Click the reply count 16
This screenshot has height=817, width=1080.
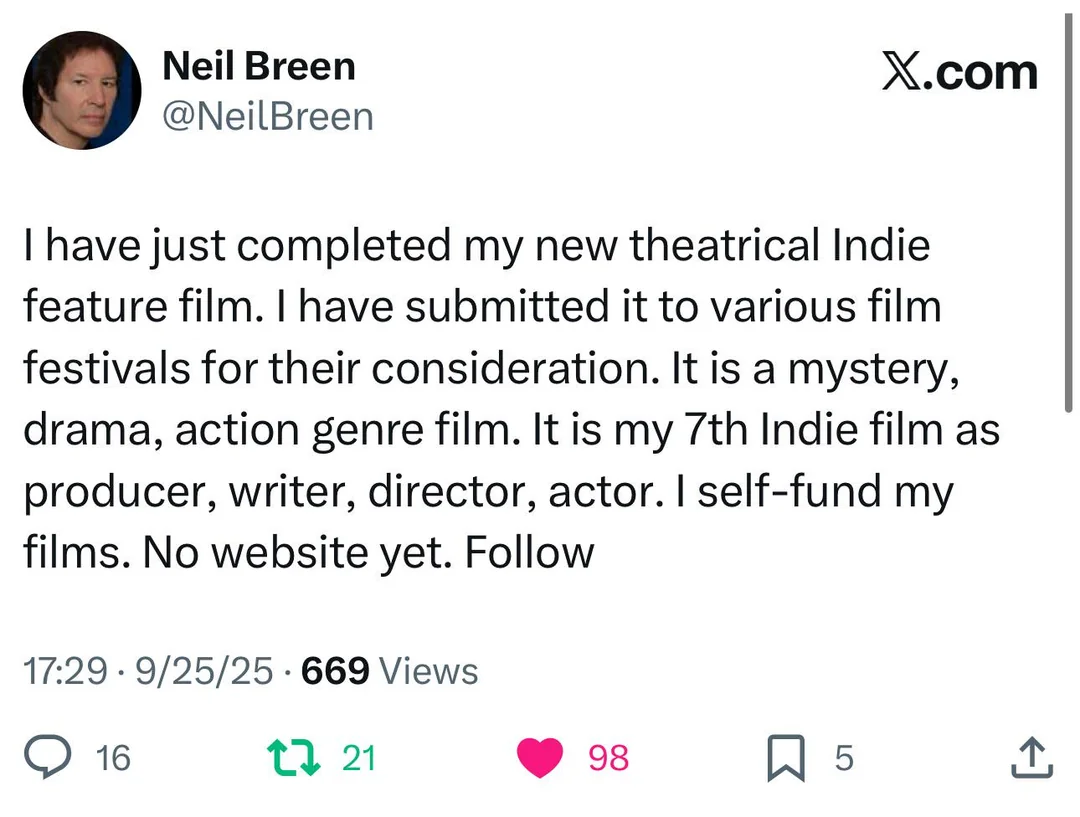pos(113,759)
